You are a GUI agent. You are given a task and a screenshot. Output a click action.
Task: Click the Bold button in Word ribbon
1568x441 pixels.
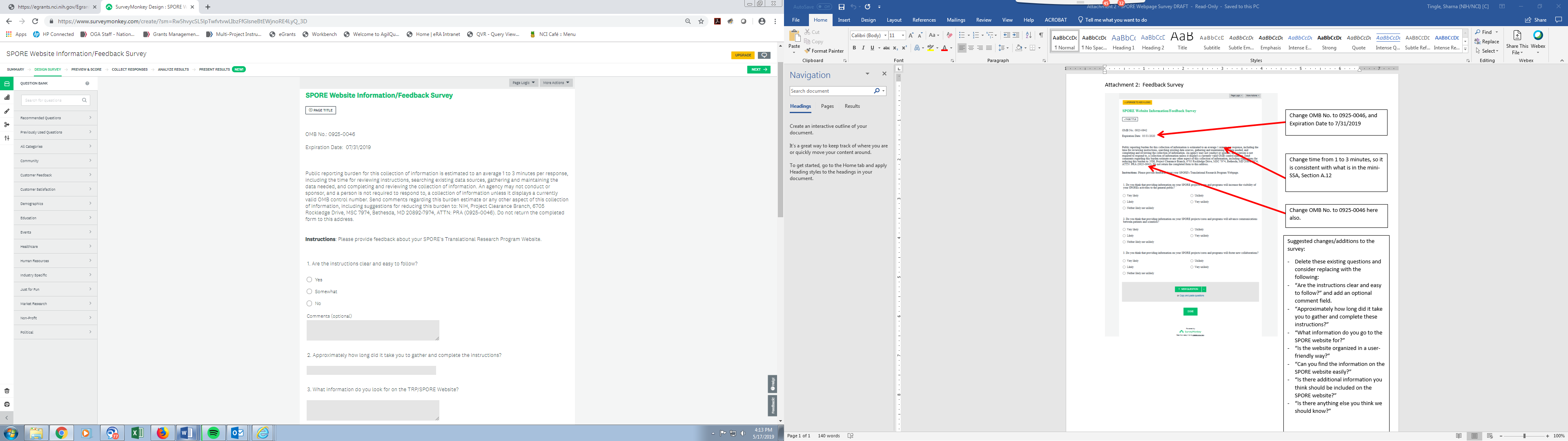[854, 48]
